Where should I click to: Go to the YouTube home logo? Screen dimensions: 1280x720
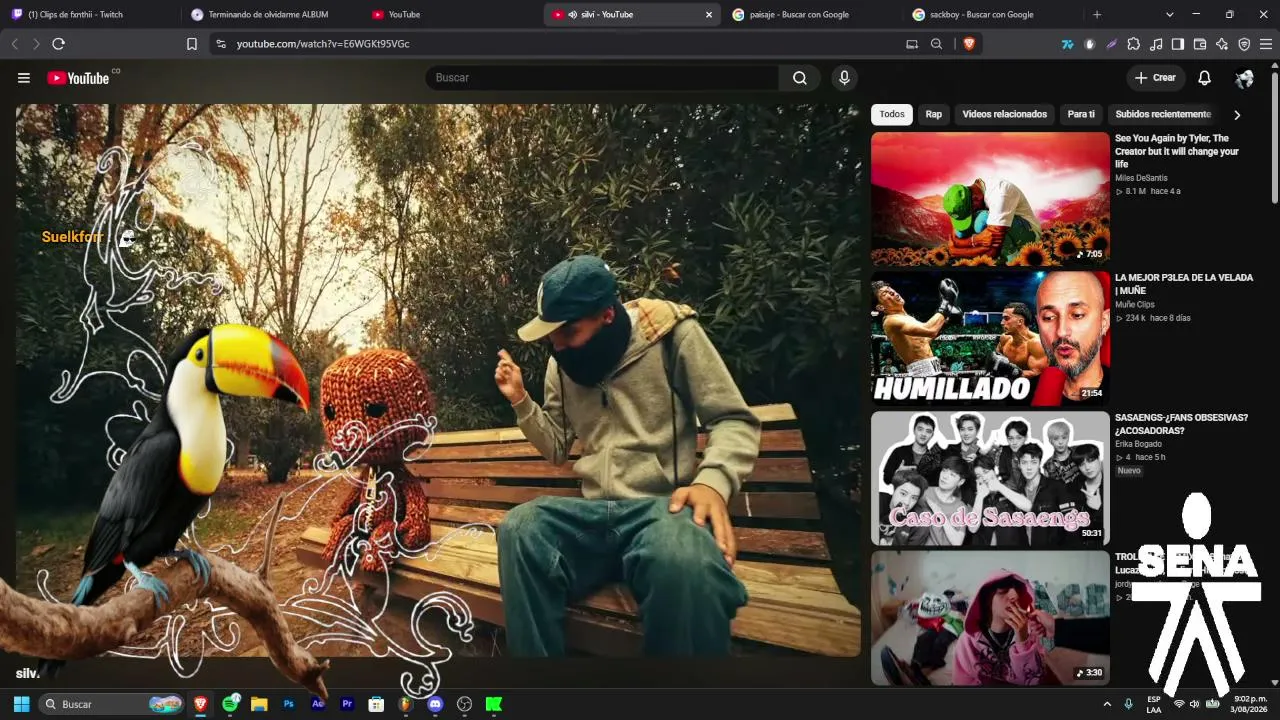click(x=78, y=78)
